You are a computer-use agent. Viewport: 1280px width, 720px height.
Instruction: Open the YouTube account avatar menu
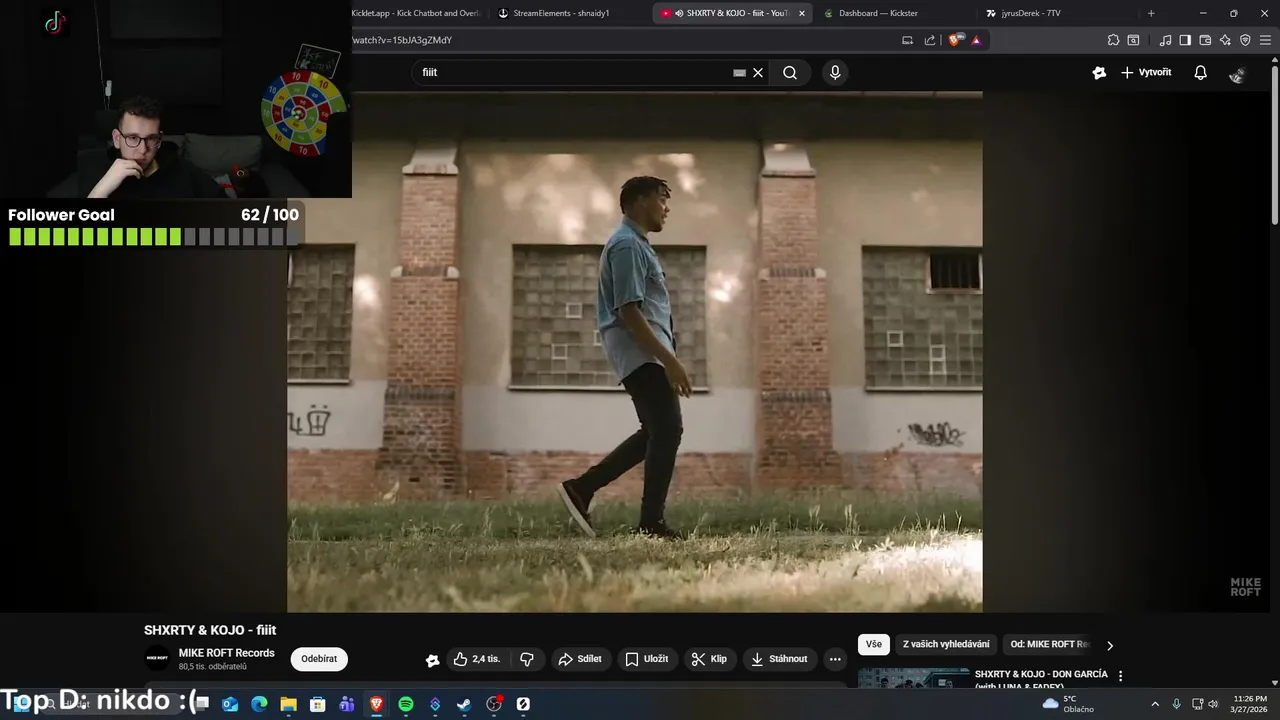pos(1237,73)
